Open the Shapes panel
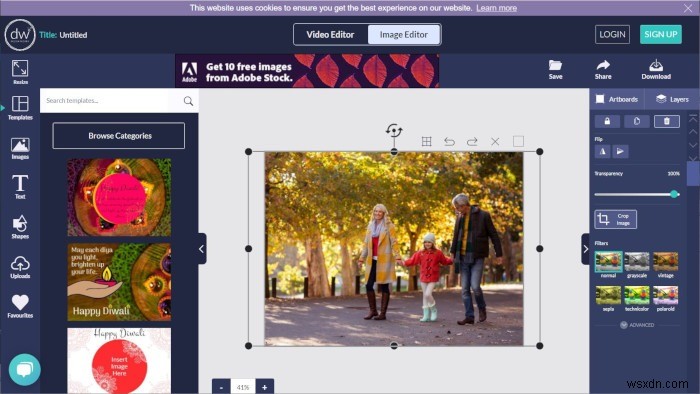700x394 pixels. [x=20, y=227]
